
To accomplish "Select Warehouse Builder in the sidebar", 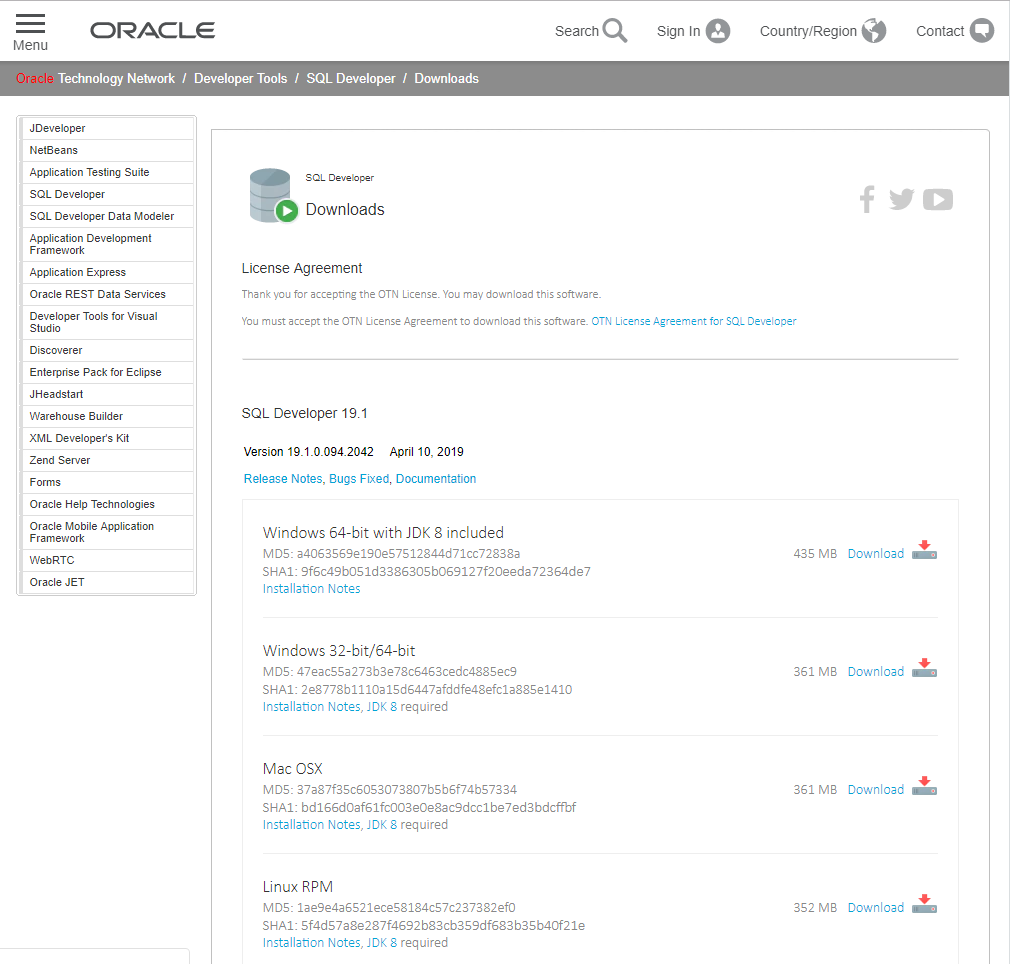I will click(x=108, y=415).
